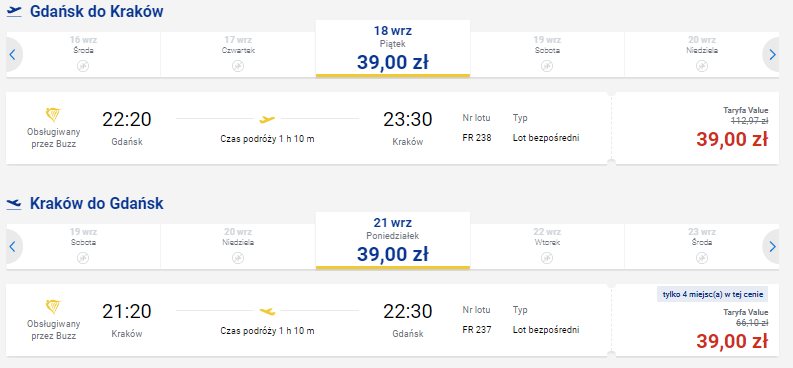Click 'tylko 4 miejsc(a) w tej cenie' badge
793x368 pixels.
pos(713,294)
